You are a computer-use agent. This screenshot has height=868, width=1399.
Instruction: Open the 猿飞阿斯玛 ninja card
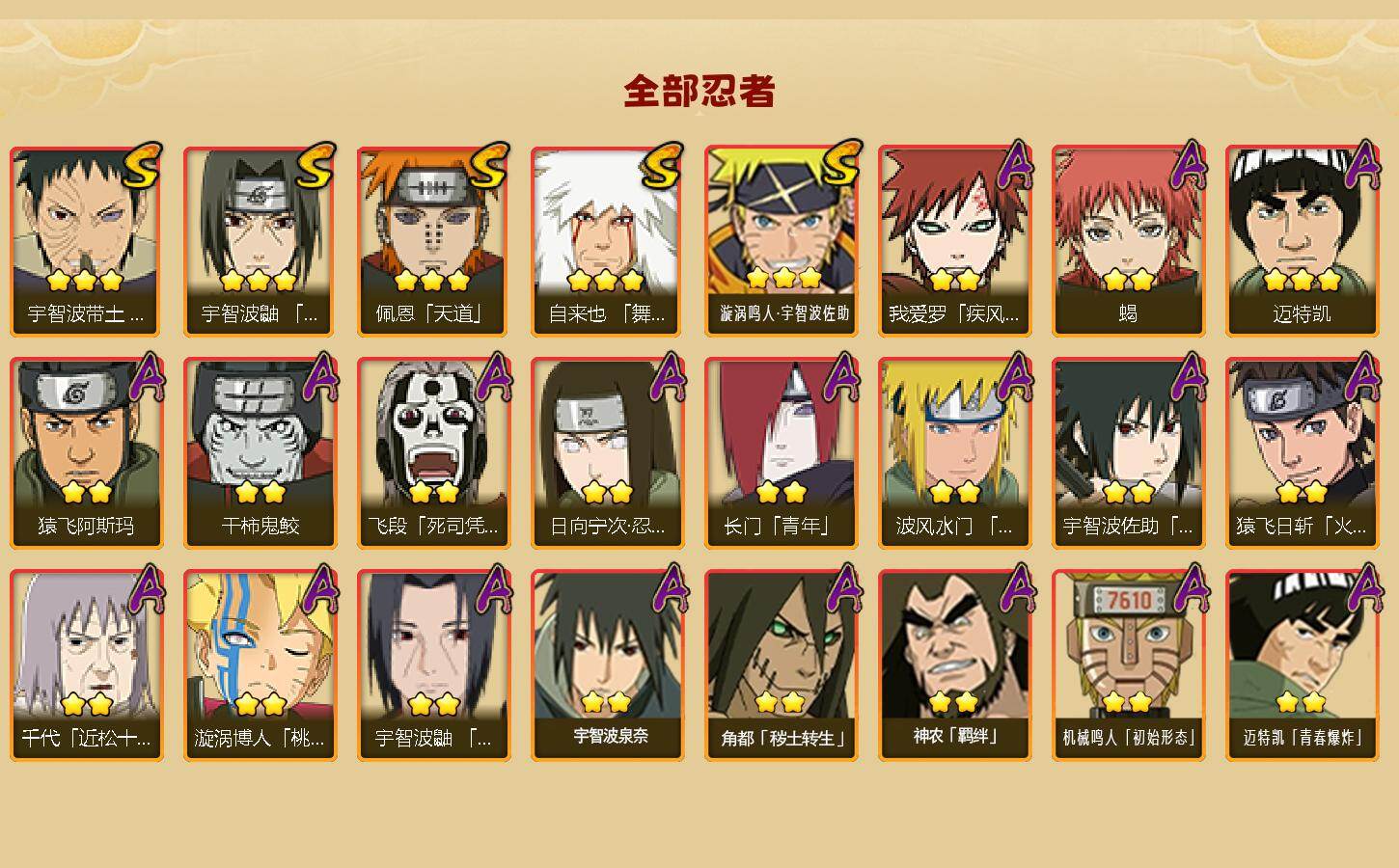[87, 453]
